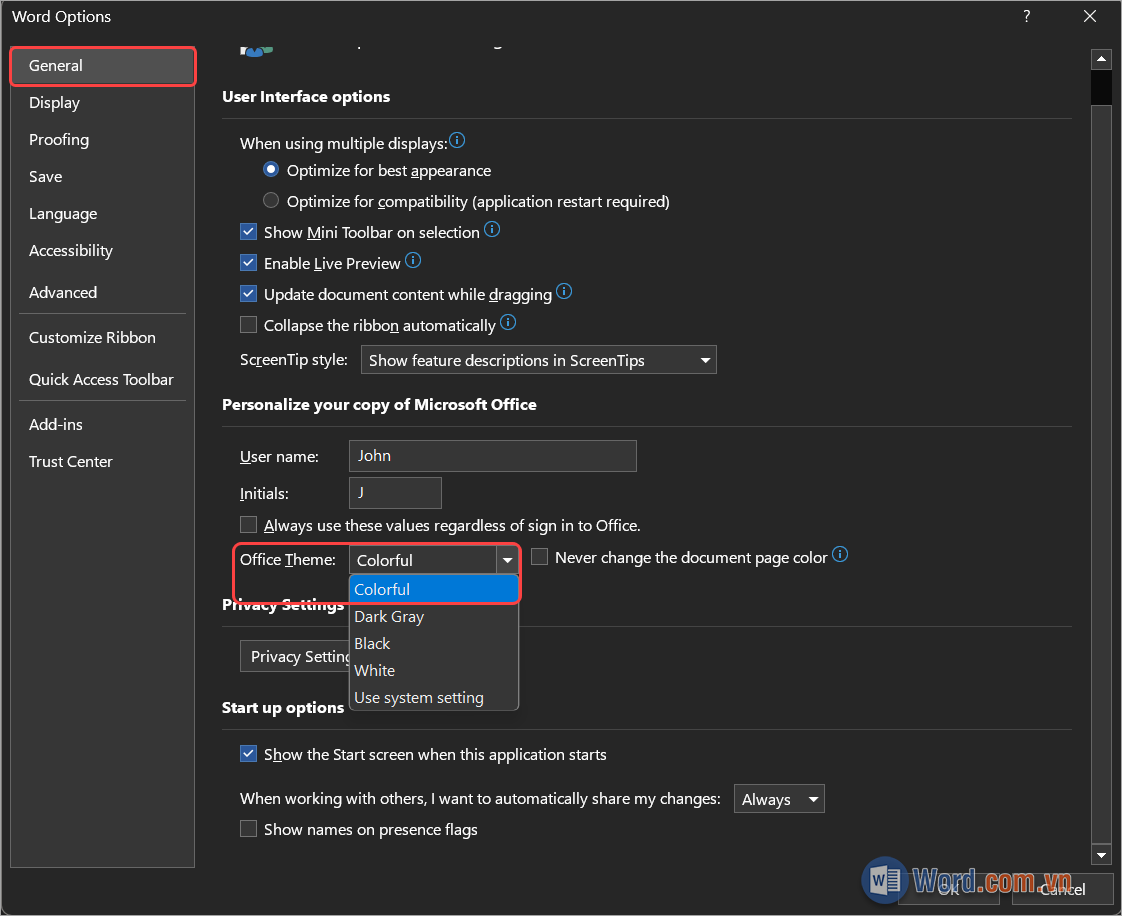The height and width of the screenshot is (916, 1122).
Task: Open Quick Access Toolbar settings
Action: coord(103,380)
